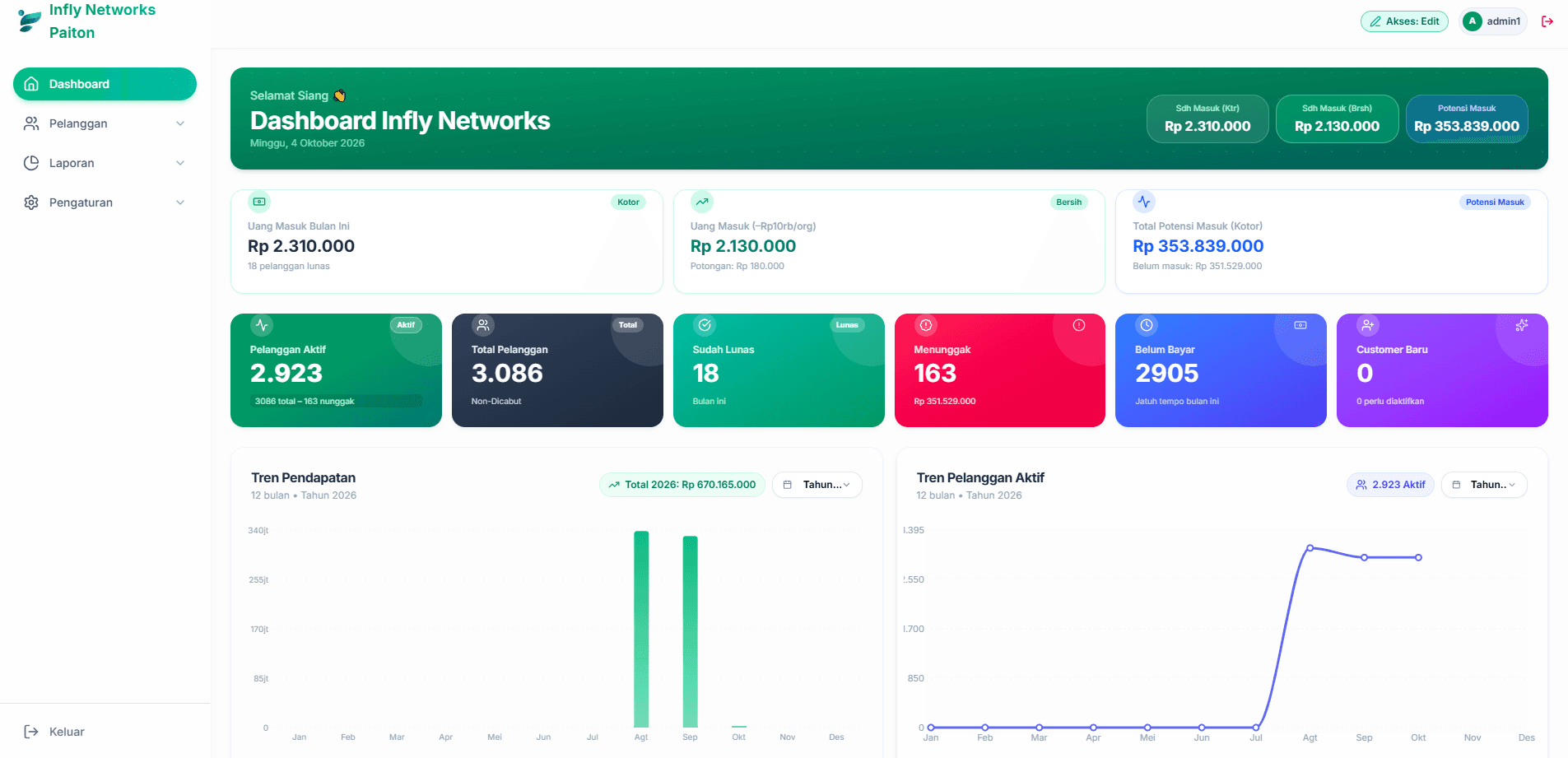Click the activity icon on Pelanggan Aktif card
Screen dimensions: 1568x758
click(262, 325)
